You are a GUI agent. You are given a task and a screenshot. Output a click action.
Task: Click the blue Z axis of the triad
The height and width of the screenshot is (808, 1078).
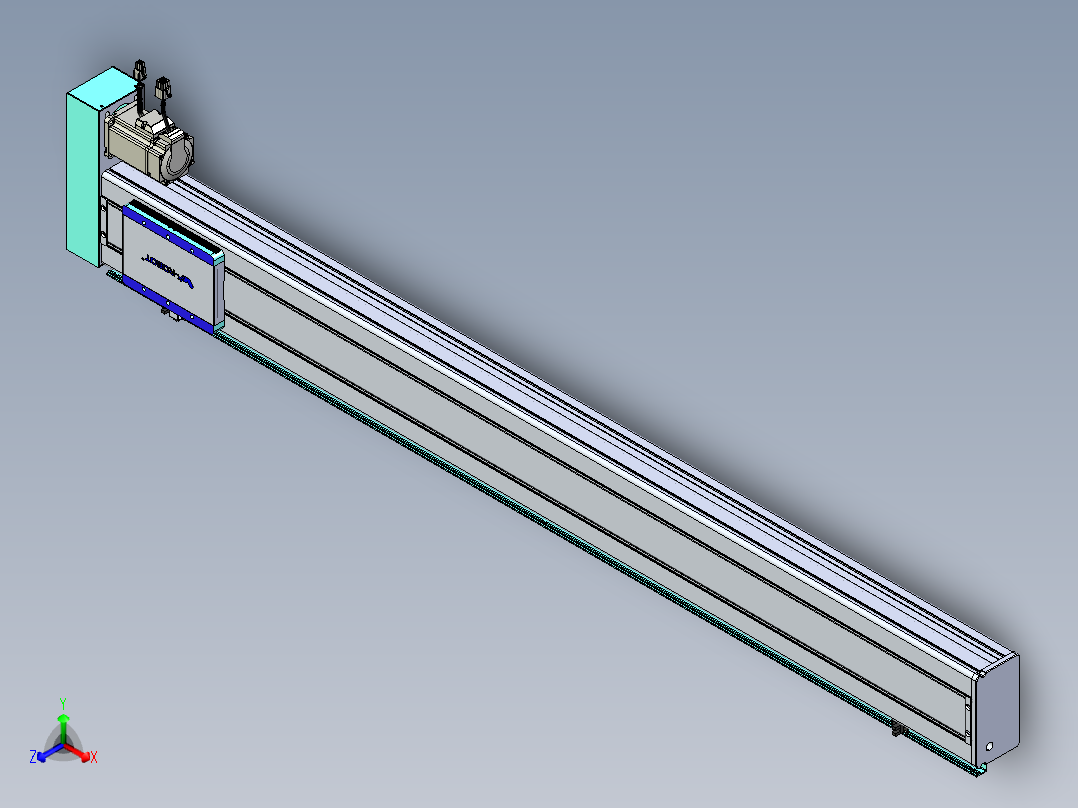click(x=50, y=752)
